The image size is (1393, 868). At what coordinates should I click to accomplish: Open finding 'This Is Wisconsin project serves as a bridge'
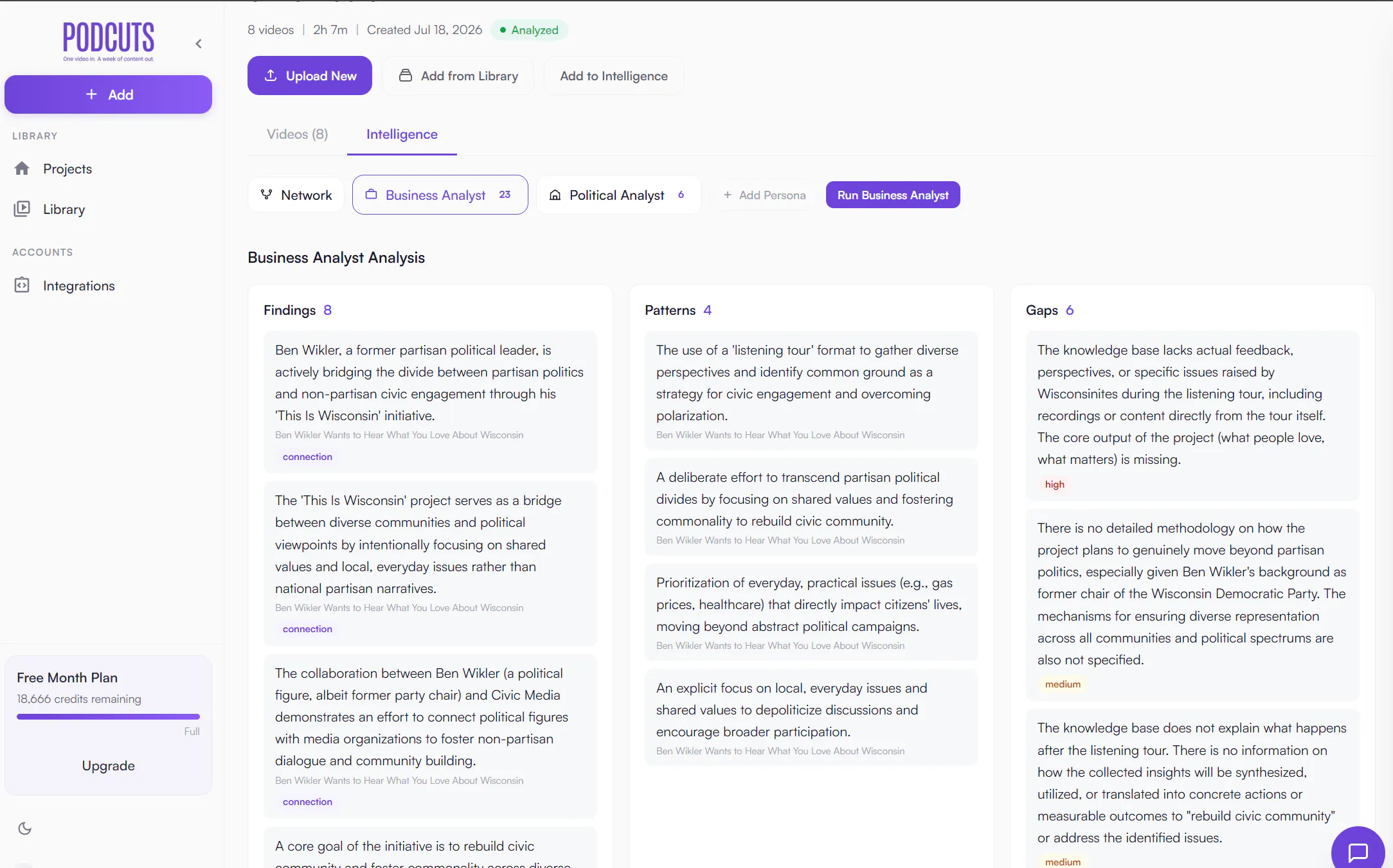(430, 563)
